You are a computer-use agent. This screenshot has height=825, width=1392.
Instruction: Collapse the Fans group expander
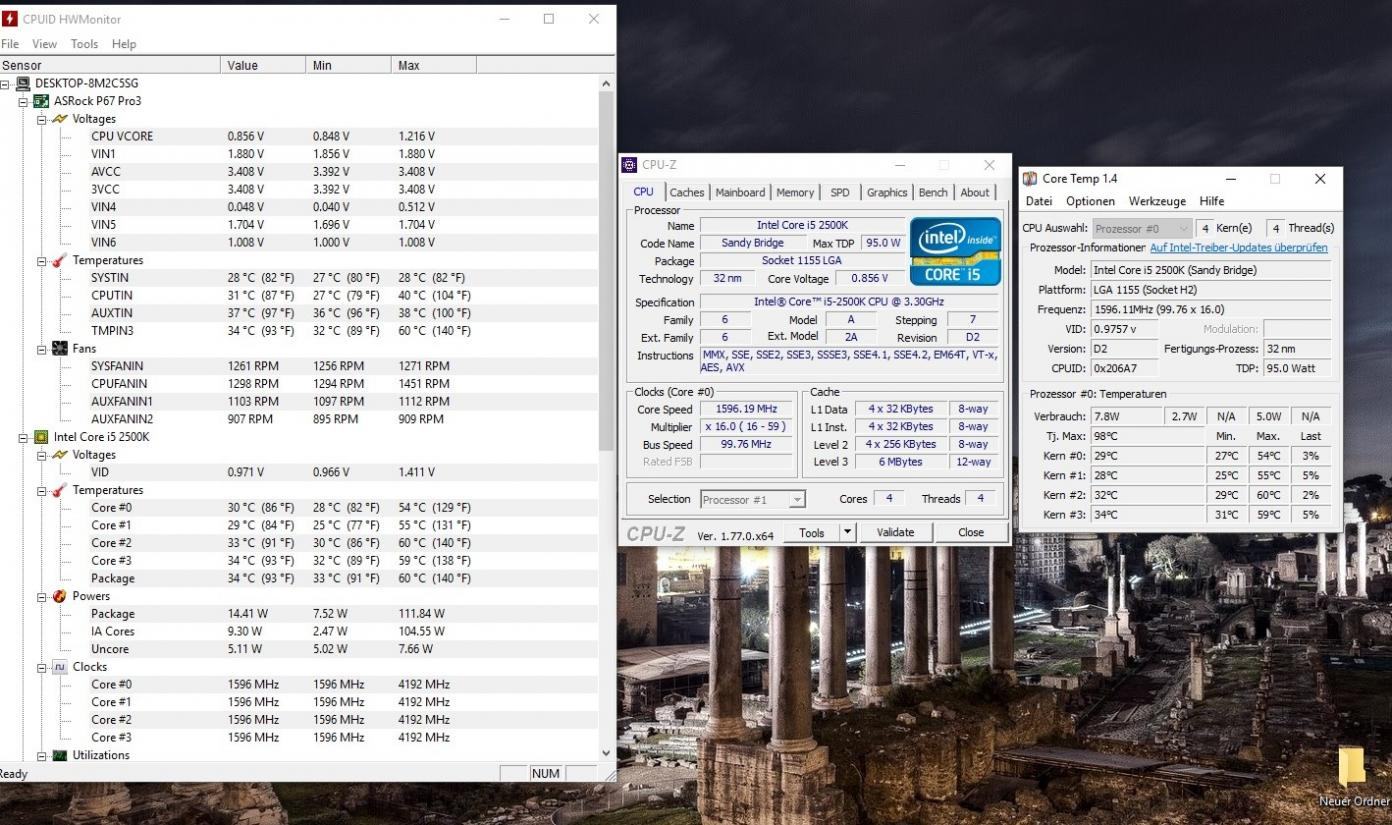[42, 348]
